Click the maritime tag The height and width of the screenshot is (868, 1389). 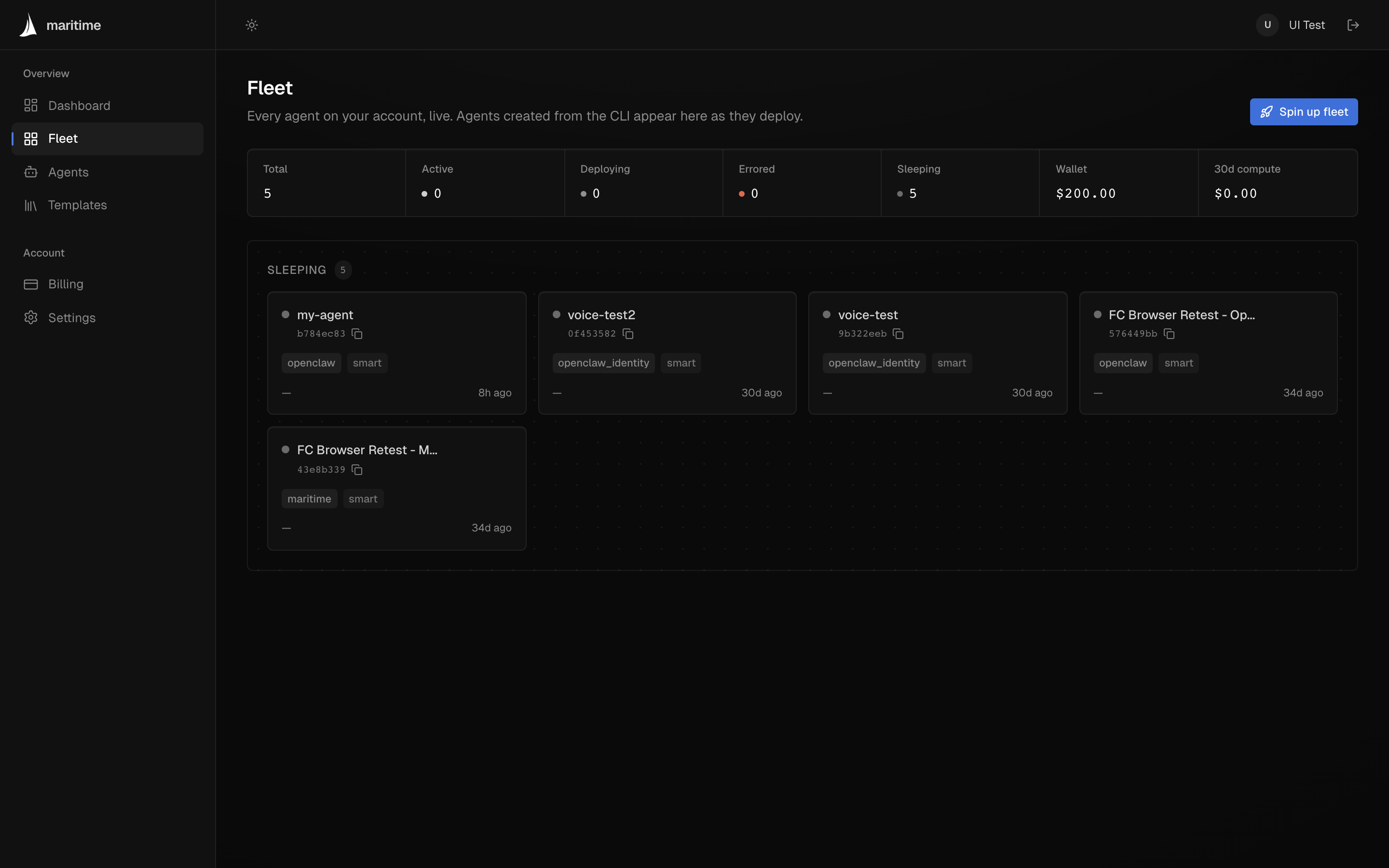click(309, 499)
